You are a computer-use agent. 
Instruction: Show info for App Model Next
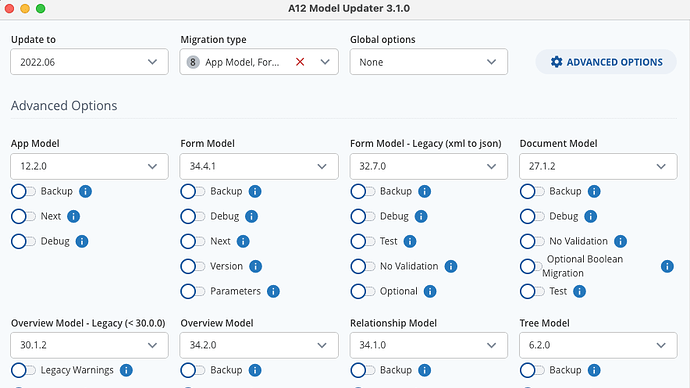pyautogui.click(x=73, y=216)
